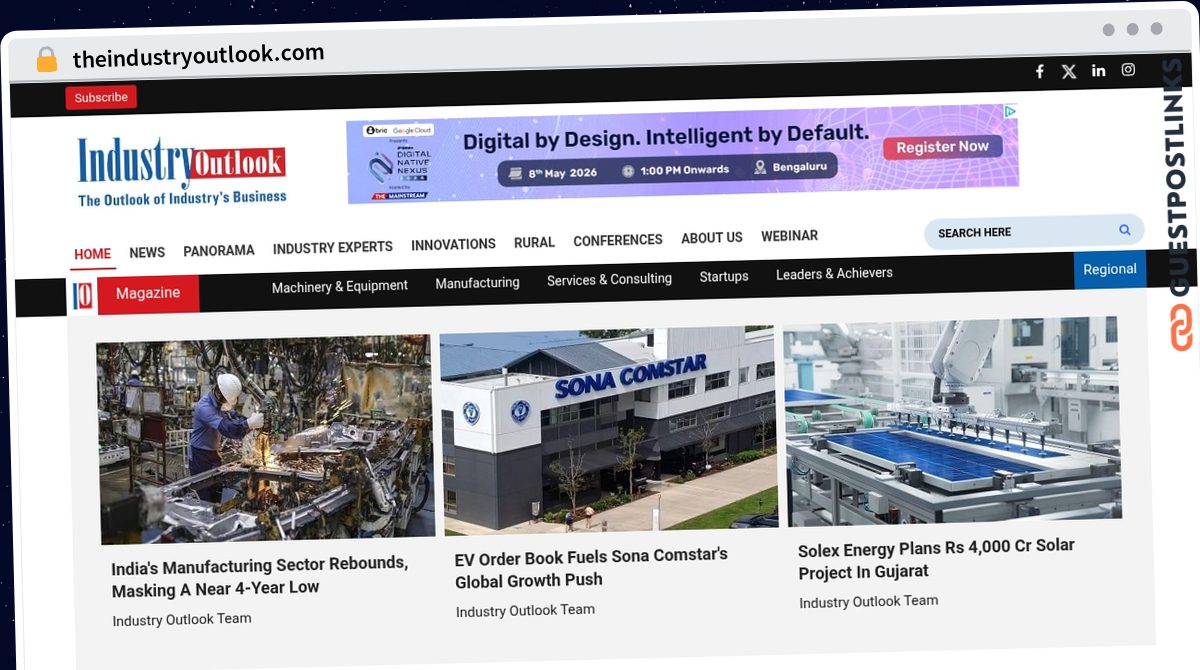Click the Subscribe button

pyautogui.click(x=101, y=97)
